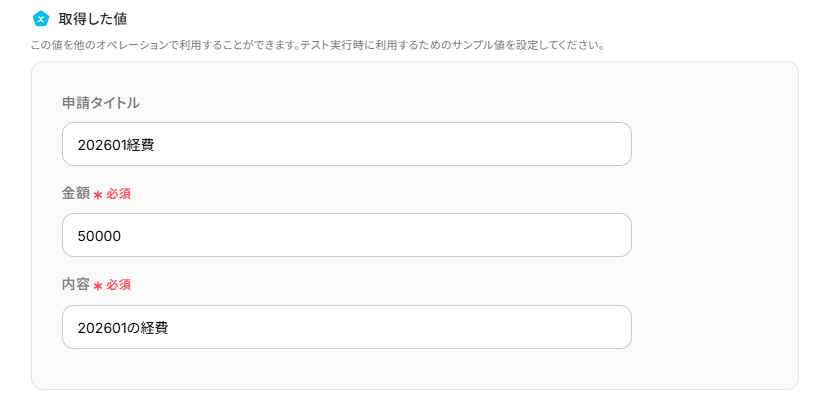Click the 取得した値 heading

(93, 18)
